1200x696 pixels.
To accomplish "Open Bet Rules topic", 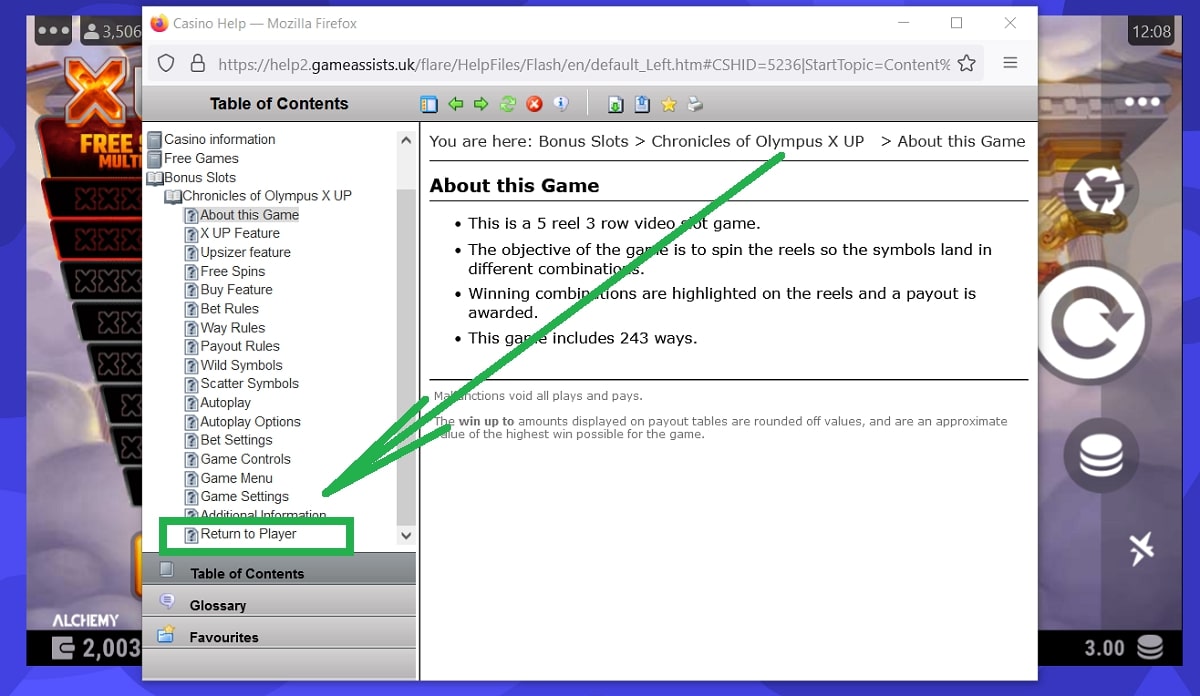I will (221, 308).
